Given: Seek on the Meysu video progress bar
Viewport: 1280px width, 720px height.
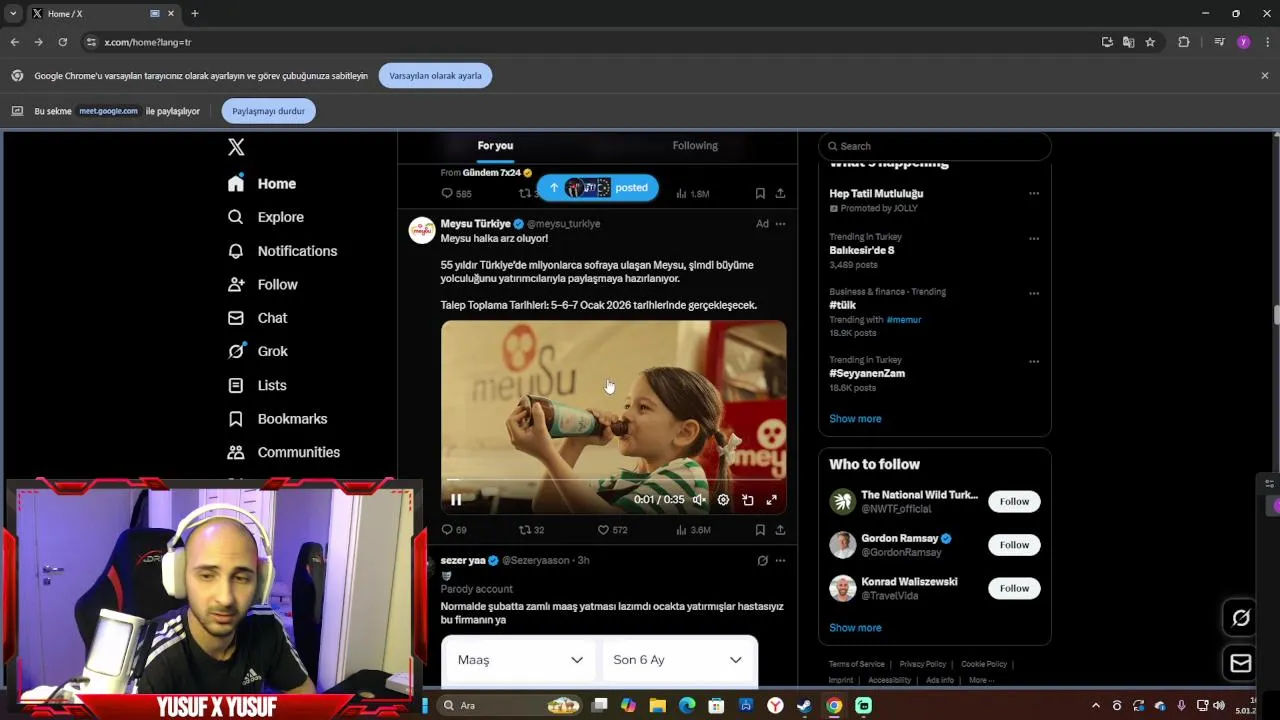Looking at the screenshot, I should point(613,480).
